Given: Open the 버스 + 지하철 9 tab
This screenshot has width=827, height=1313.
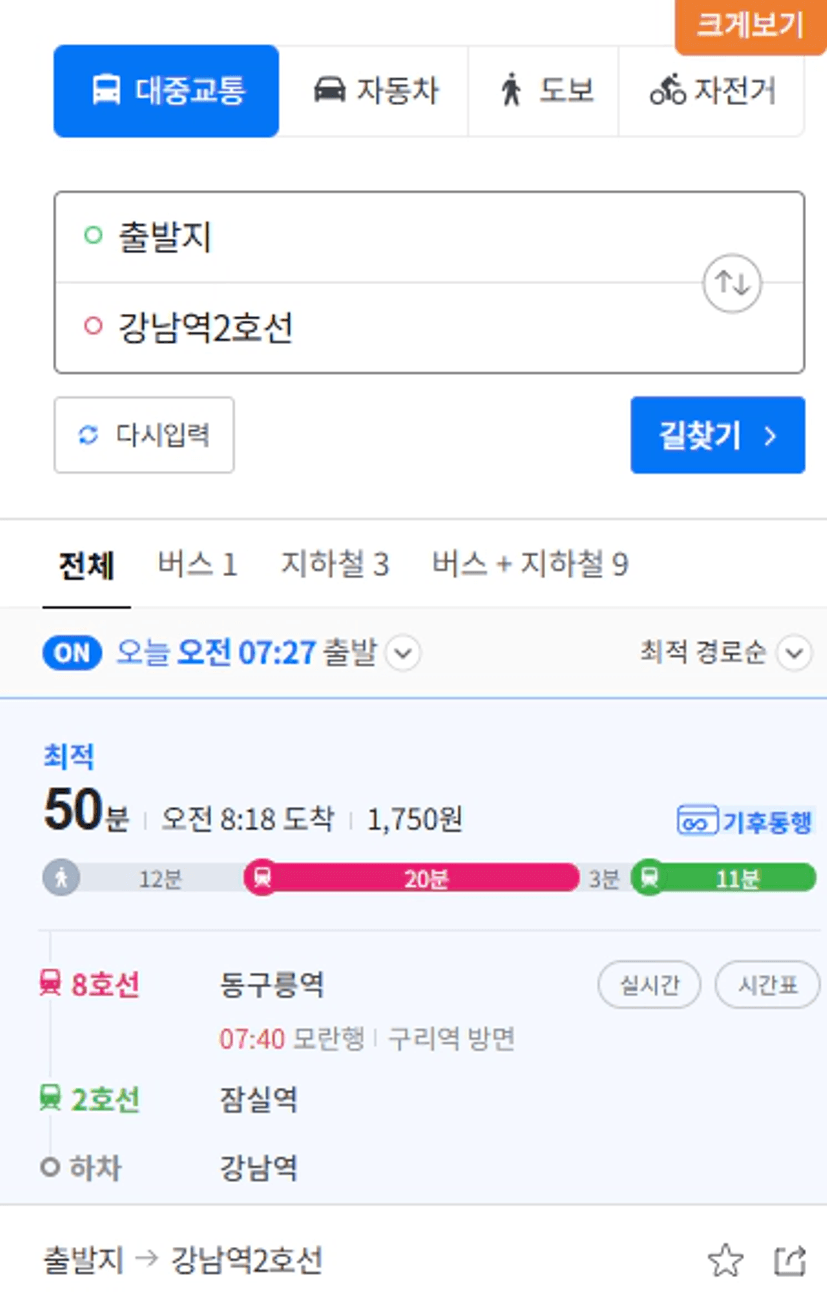Looking at the screenshot, I should pos(530,565).
